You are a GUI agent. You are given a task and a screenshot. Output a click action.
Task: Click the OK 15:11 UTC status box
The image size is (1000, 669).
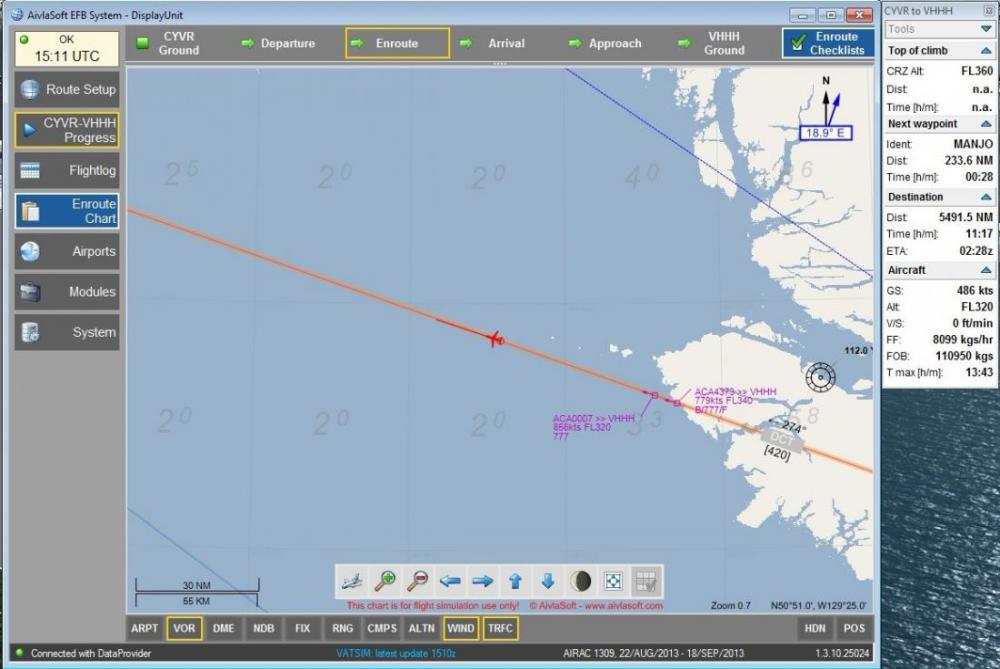[67, 48]
